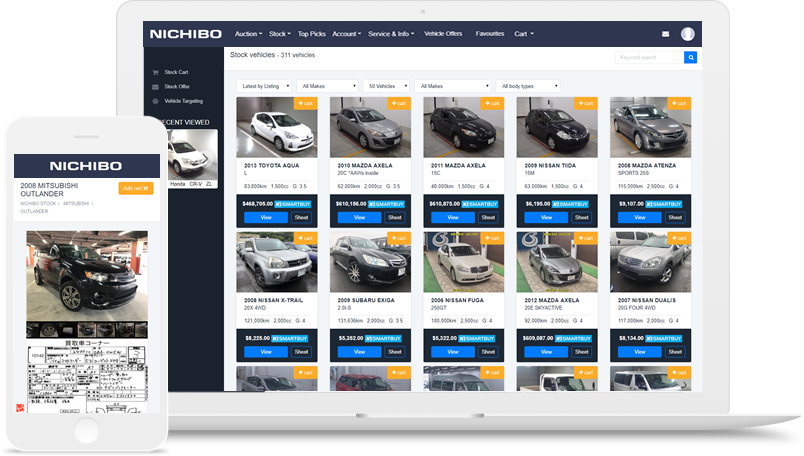Select Stock Cart in sidebar

coord(176,72)
